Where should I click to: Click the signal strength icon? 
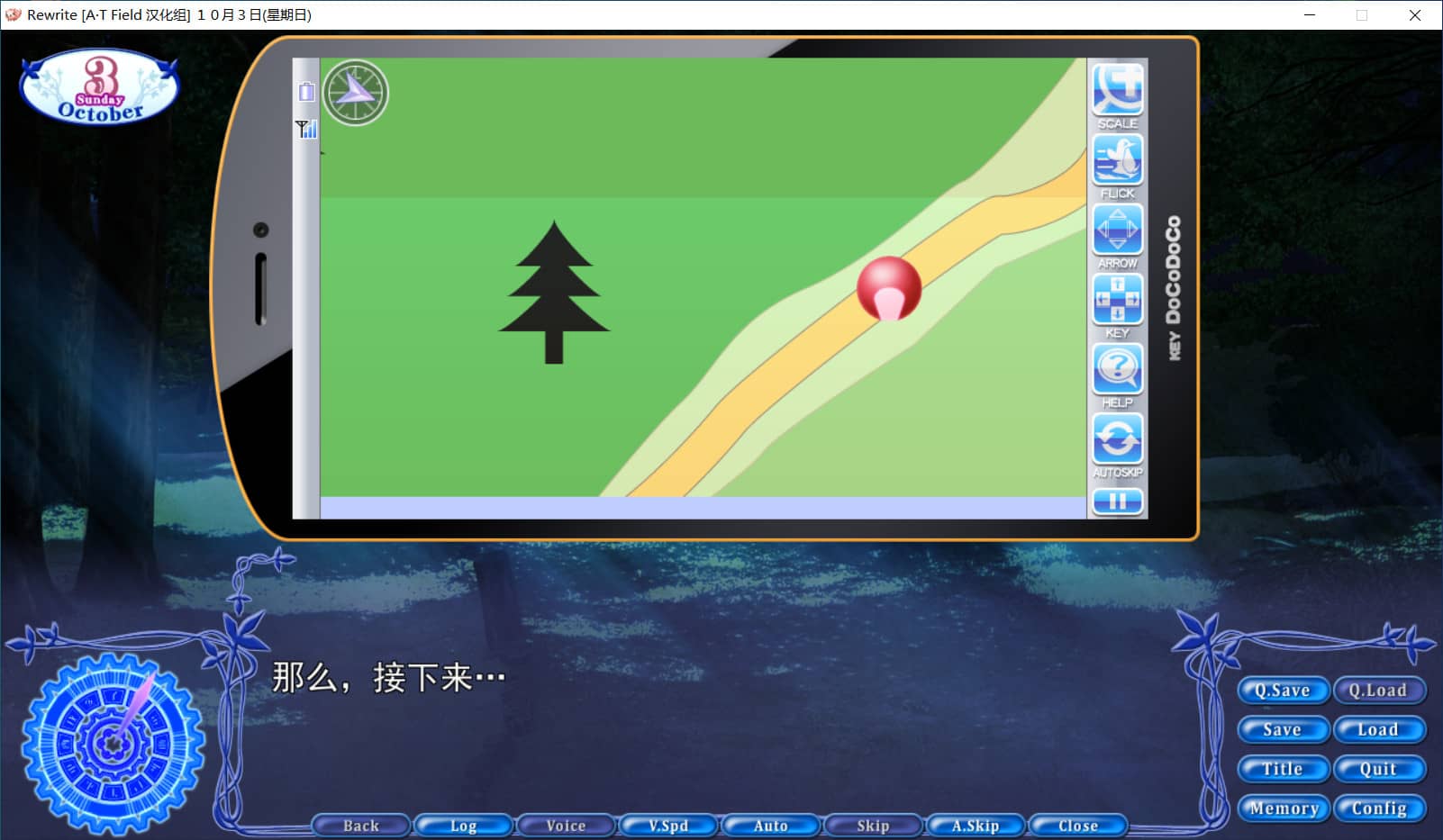tap(306, 129)
